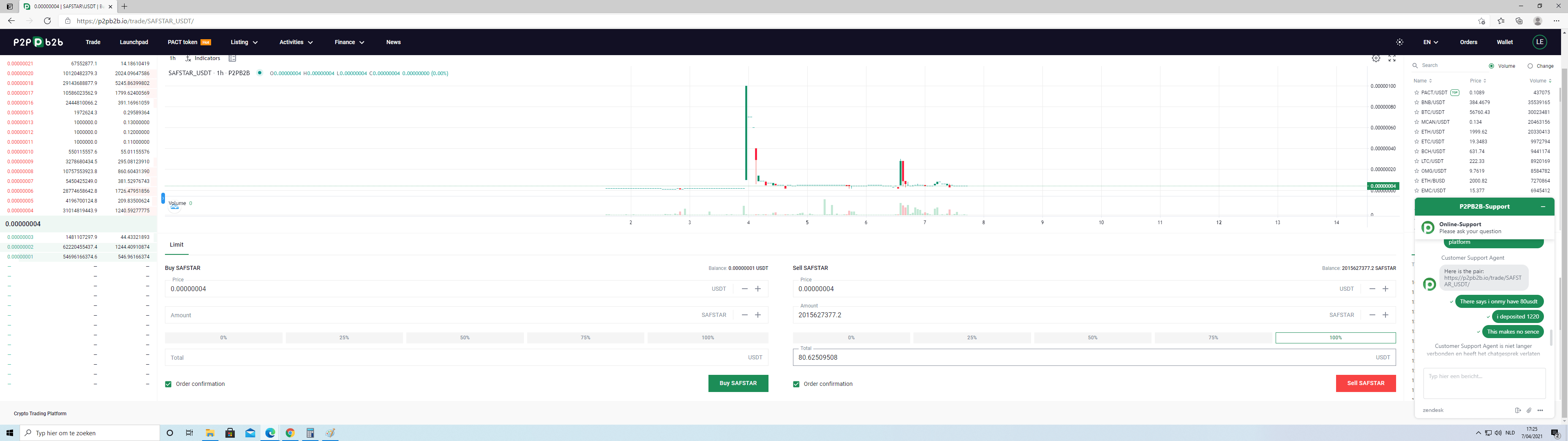Click the P2PB2B logo
This screenshot has width=1568, height=441.
point(38,42)
